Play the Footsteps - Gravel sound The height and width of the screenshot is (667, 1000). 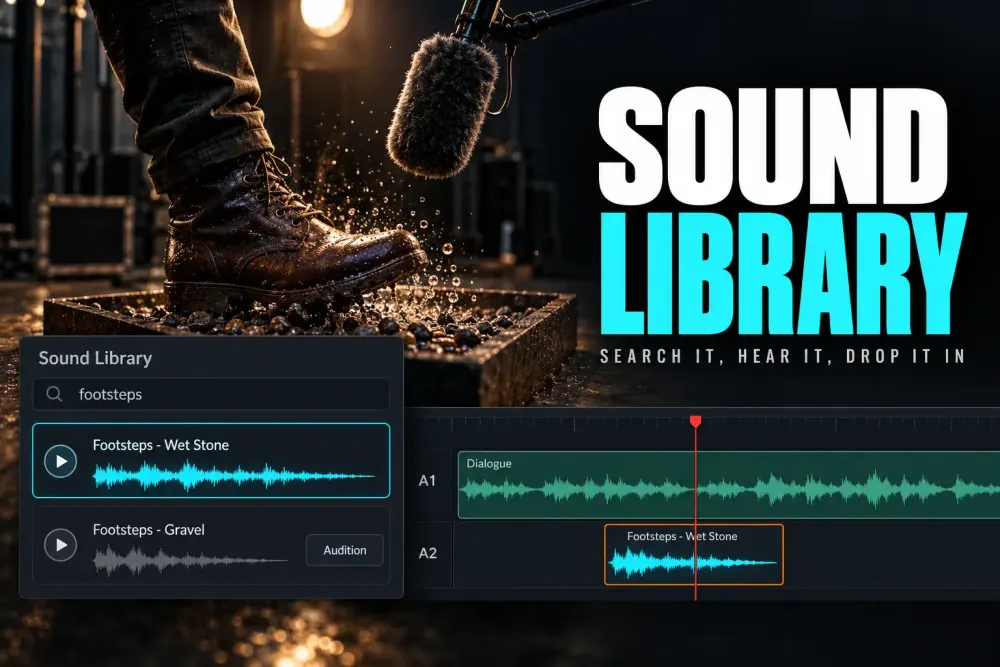pyautogui.click(x=61, y=545)
